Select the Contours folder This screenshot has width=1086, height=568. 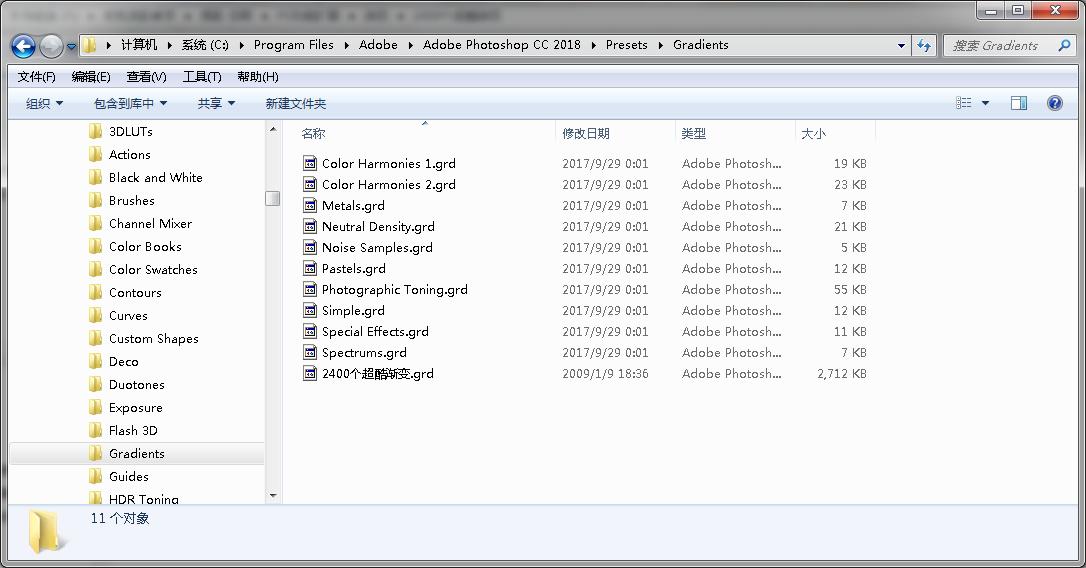[x=135, y=292]
